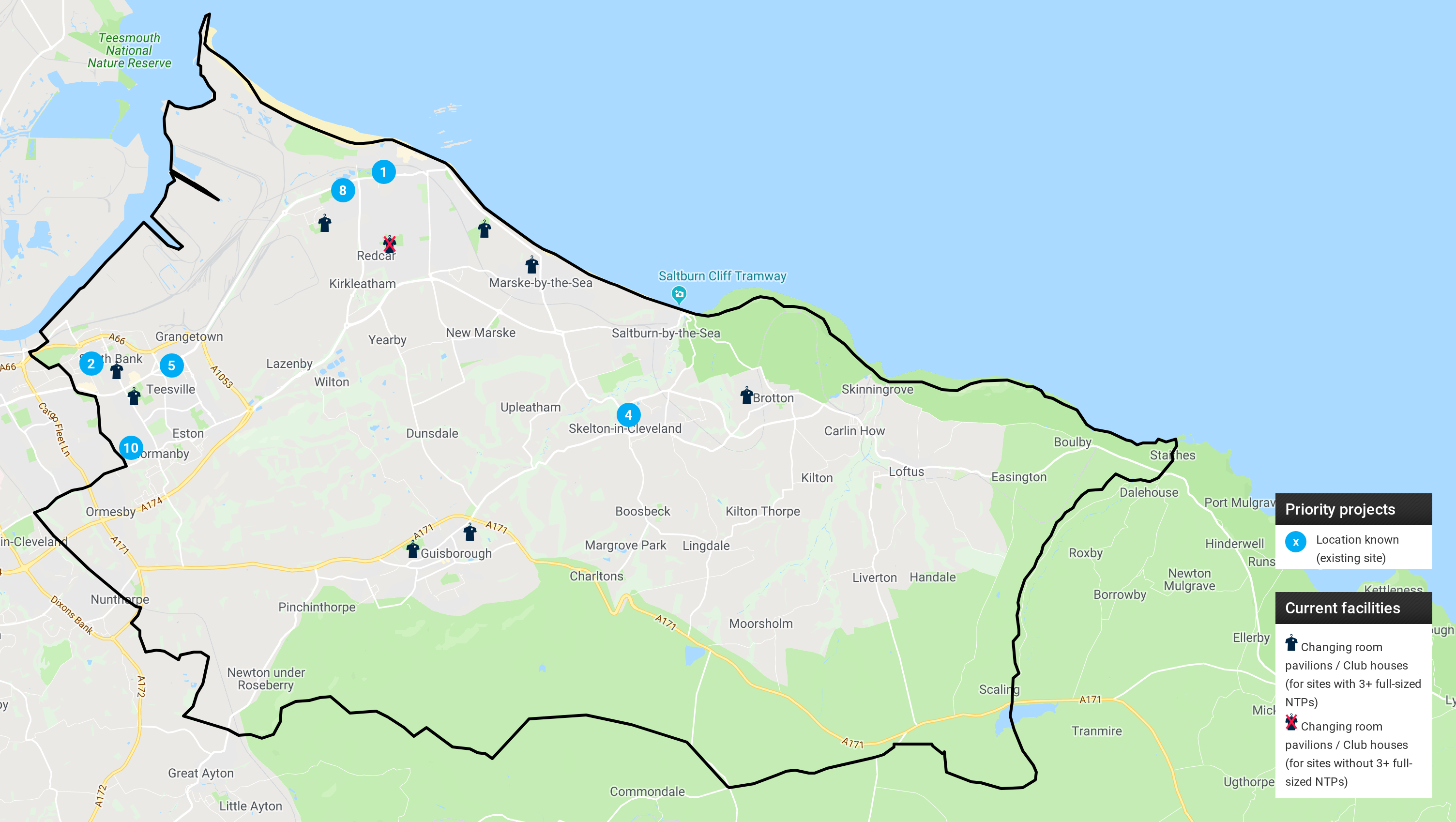Screen dimensions: 1456x822
Task: Click the shirt icon beside the A171 above Guisborough
Action: click(470, 532)
